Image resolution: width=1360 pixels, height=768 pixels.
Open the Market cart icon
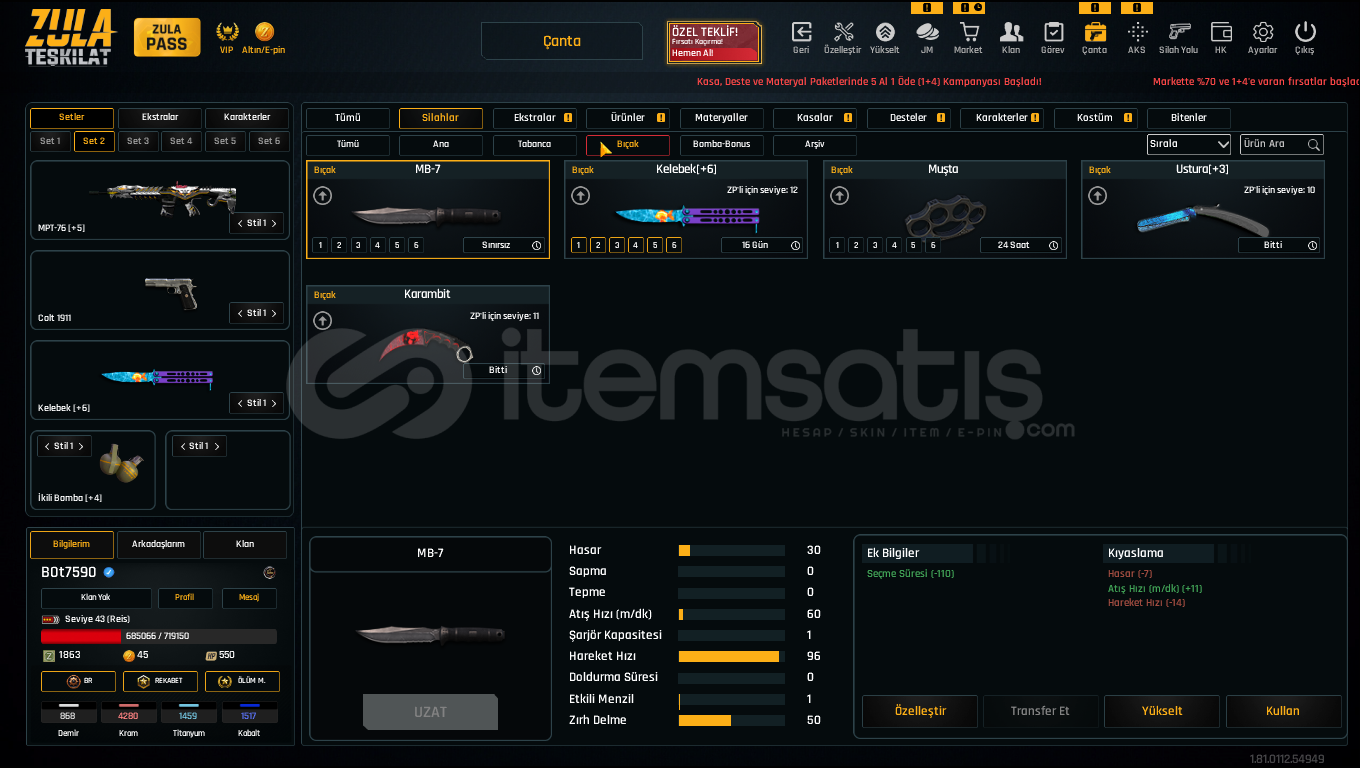coord(968,32)
